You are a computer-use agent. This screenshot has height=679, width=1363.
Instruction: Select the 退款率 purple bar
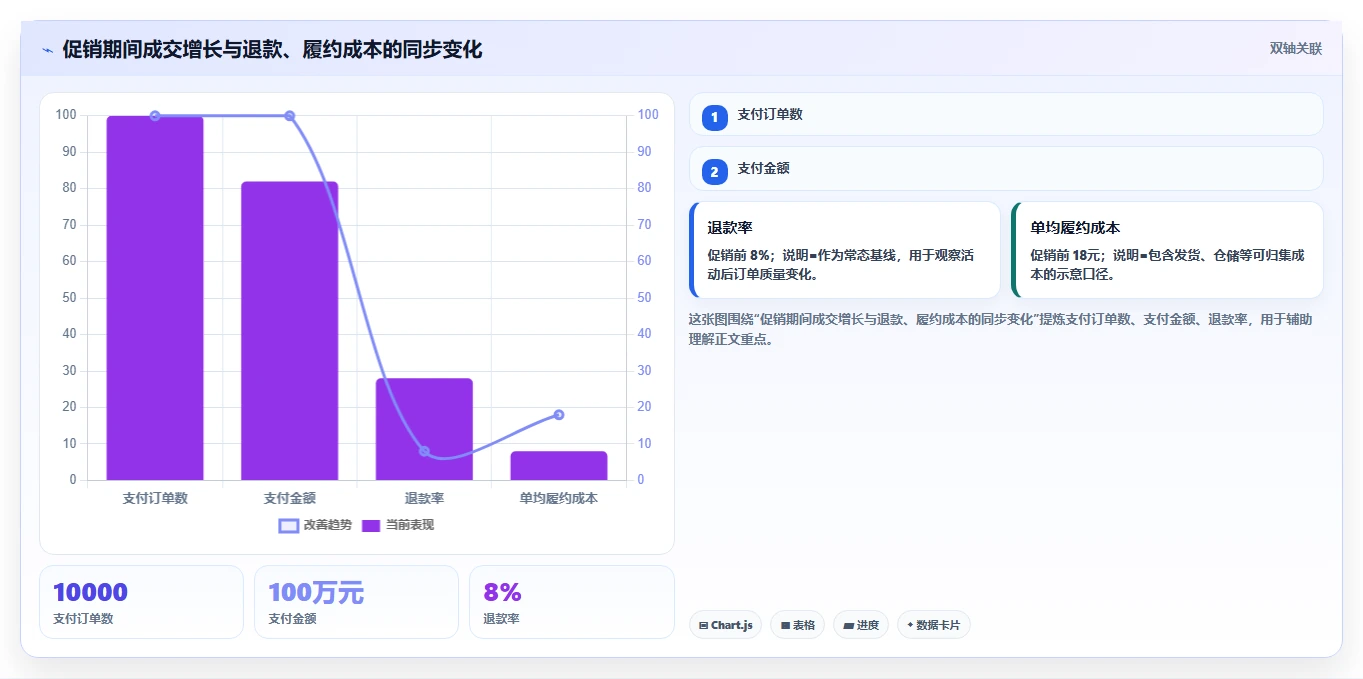click(x=424, y=429)
